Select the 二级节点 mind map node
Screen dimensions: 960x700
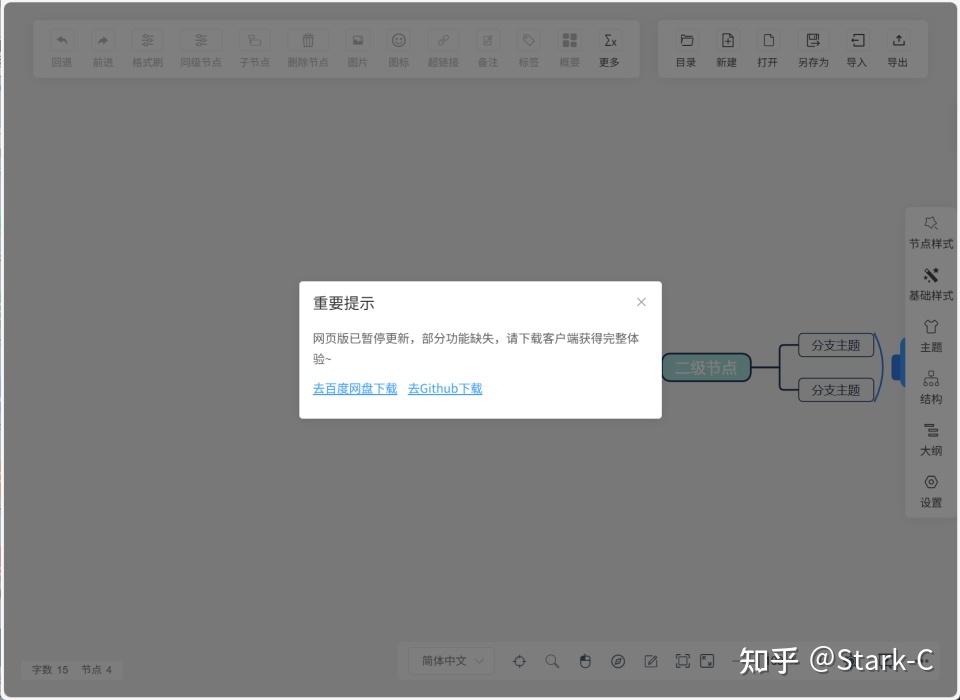(x=706, y=368)
